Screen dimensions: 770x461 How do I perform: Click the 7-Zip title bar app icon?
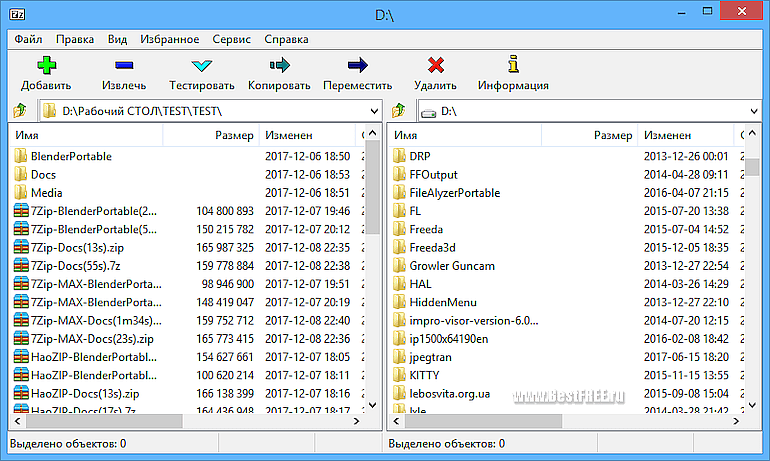pos(17,14)
